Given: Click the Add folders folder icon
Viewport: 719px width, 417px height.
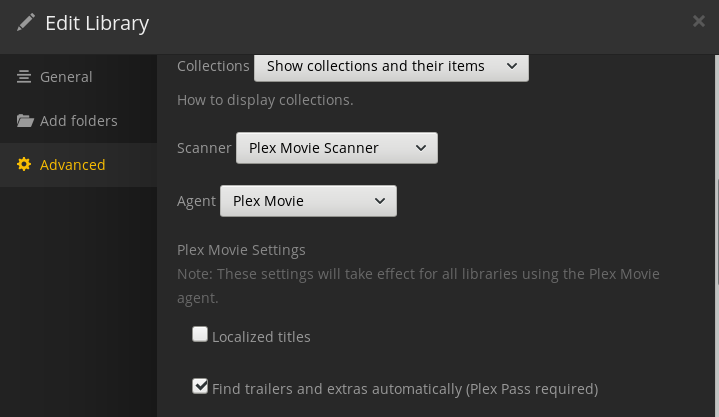Looking at the screenshot, I should click(x=25, y=121).
